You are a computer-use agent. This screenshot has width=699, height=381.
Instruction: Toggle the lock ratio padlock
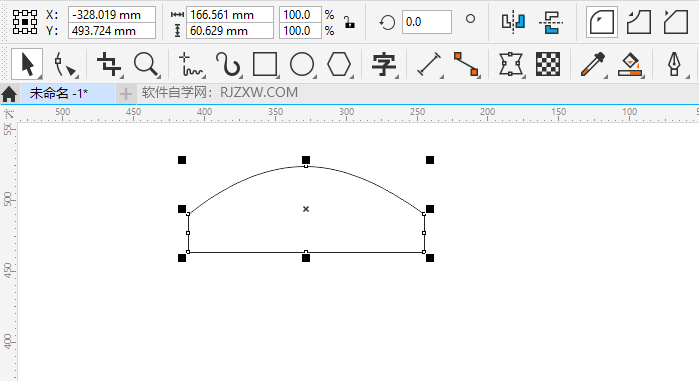pyautogui.click(x=349, y=22)
